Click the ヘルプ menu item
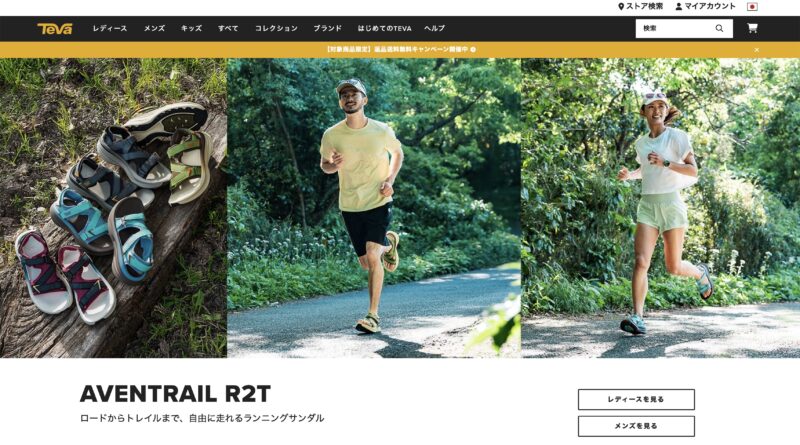 pyautogui.click(x=435, y=29)
